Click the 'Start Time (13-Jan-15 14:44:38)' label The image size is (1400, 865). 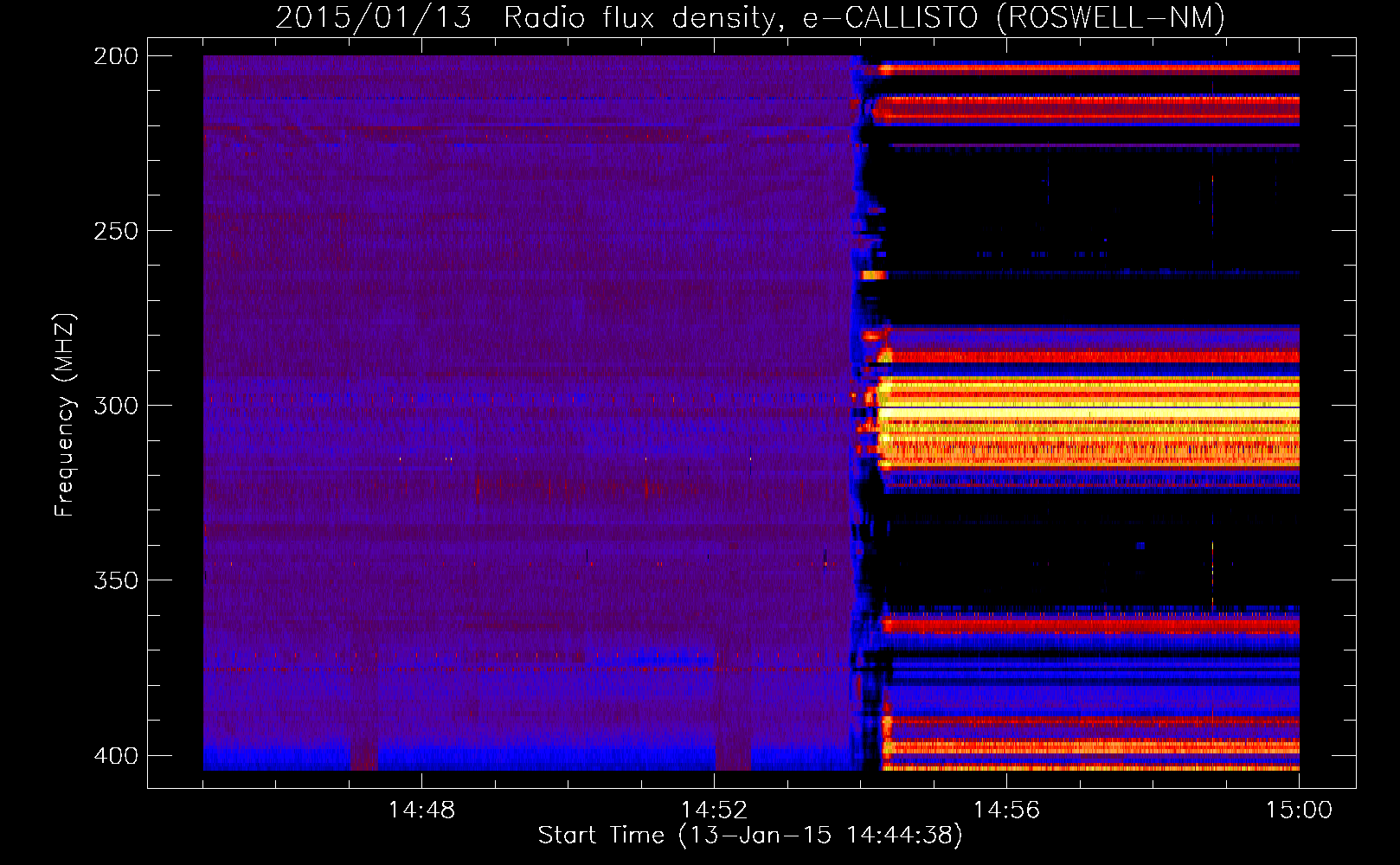[750, 836]
